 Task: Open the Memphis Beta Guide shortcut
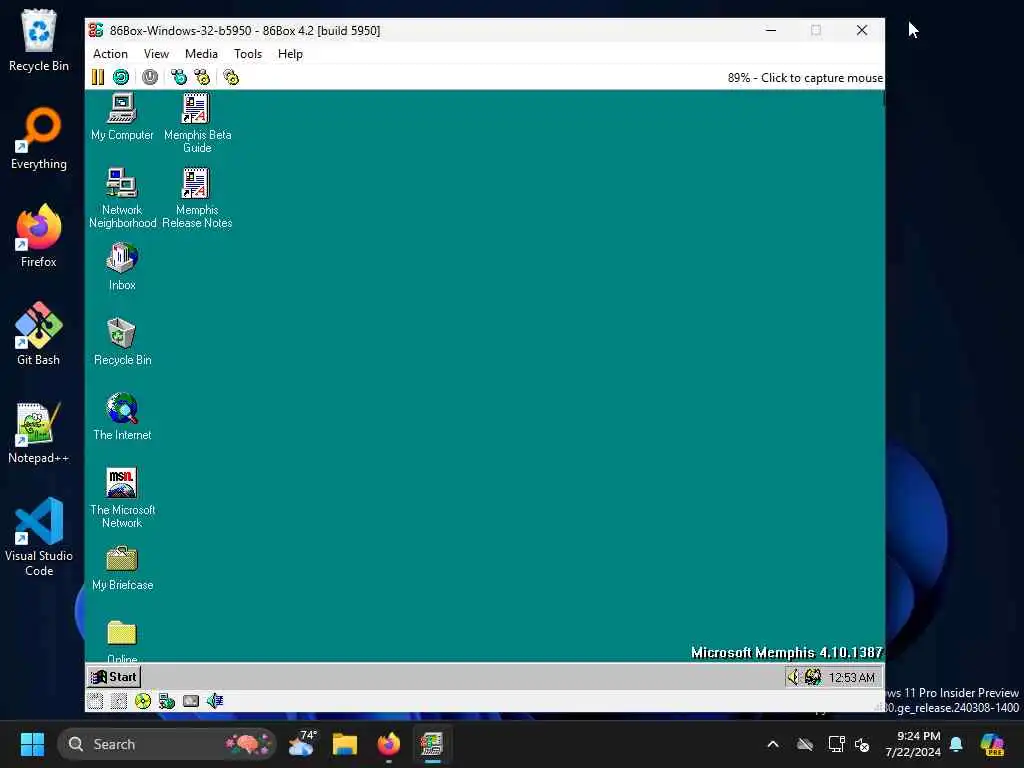(197, 123)
